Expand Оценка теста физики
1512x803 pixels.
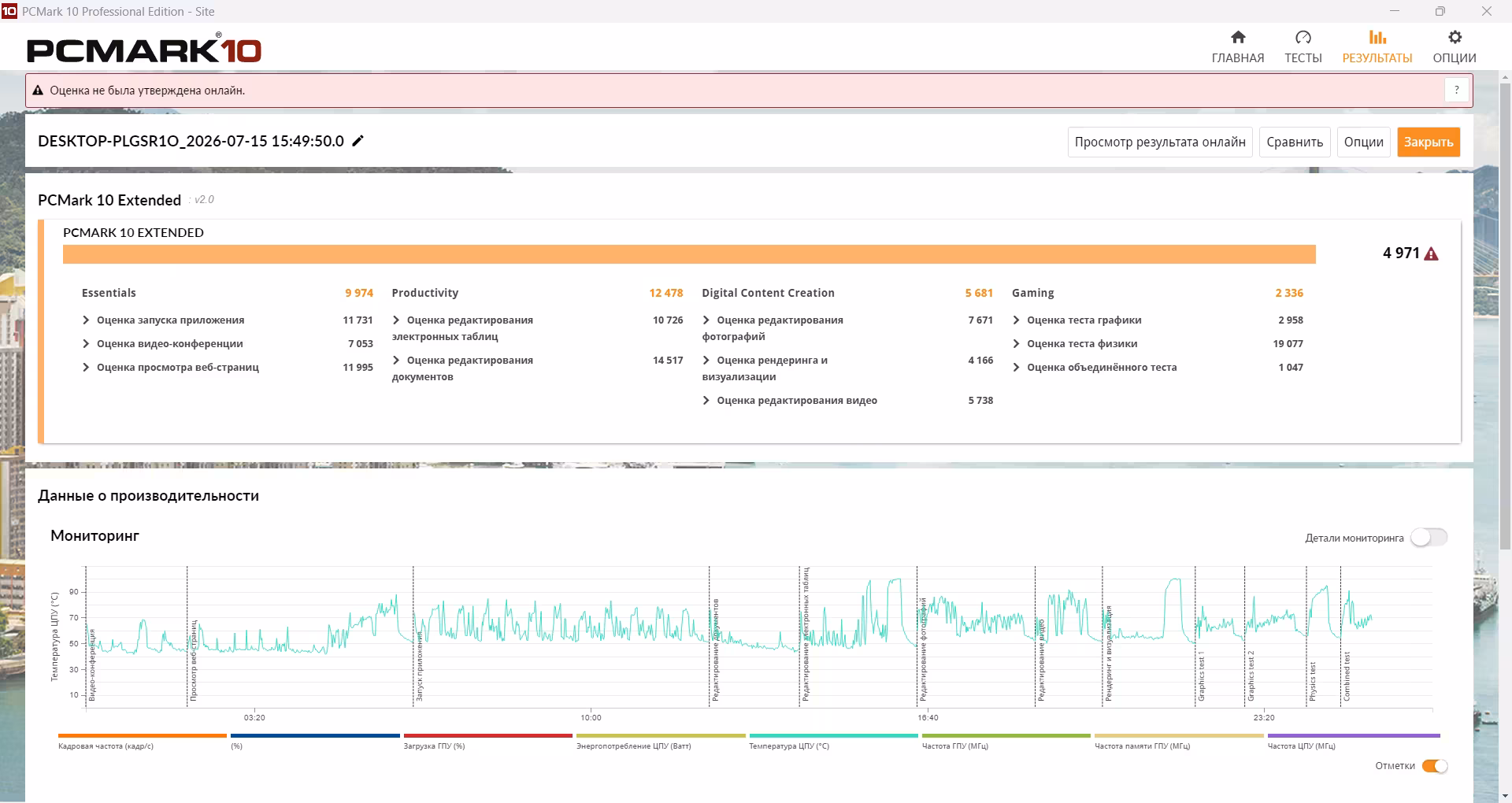click(1017, 343)
